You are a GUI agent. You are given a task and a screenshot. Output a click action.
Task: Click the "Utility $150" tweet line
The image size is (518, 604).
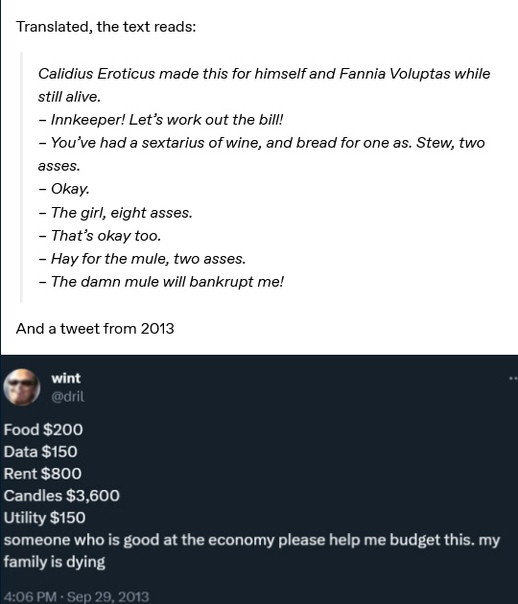[45, 518]
